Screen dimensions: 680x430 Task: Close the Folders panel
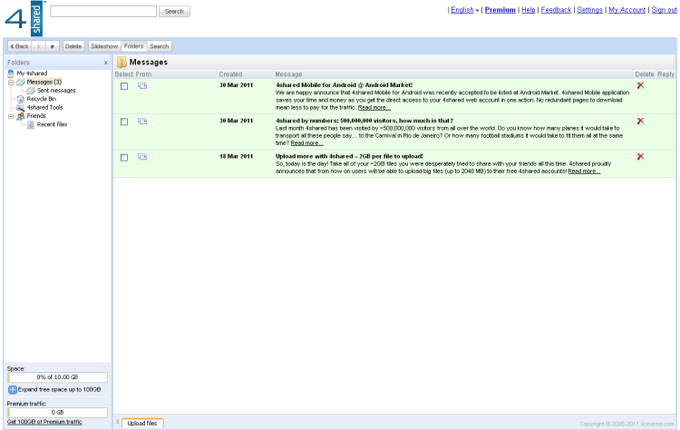[106, 63]
